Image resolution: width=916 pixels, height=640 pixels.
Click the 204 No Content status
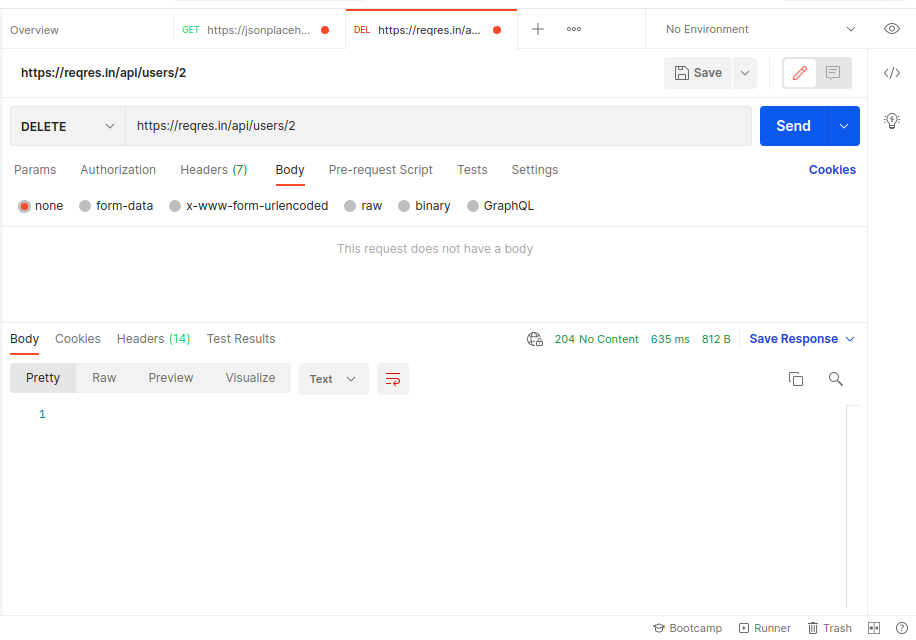596,339
